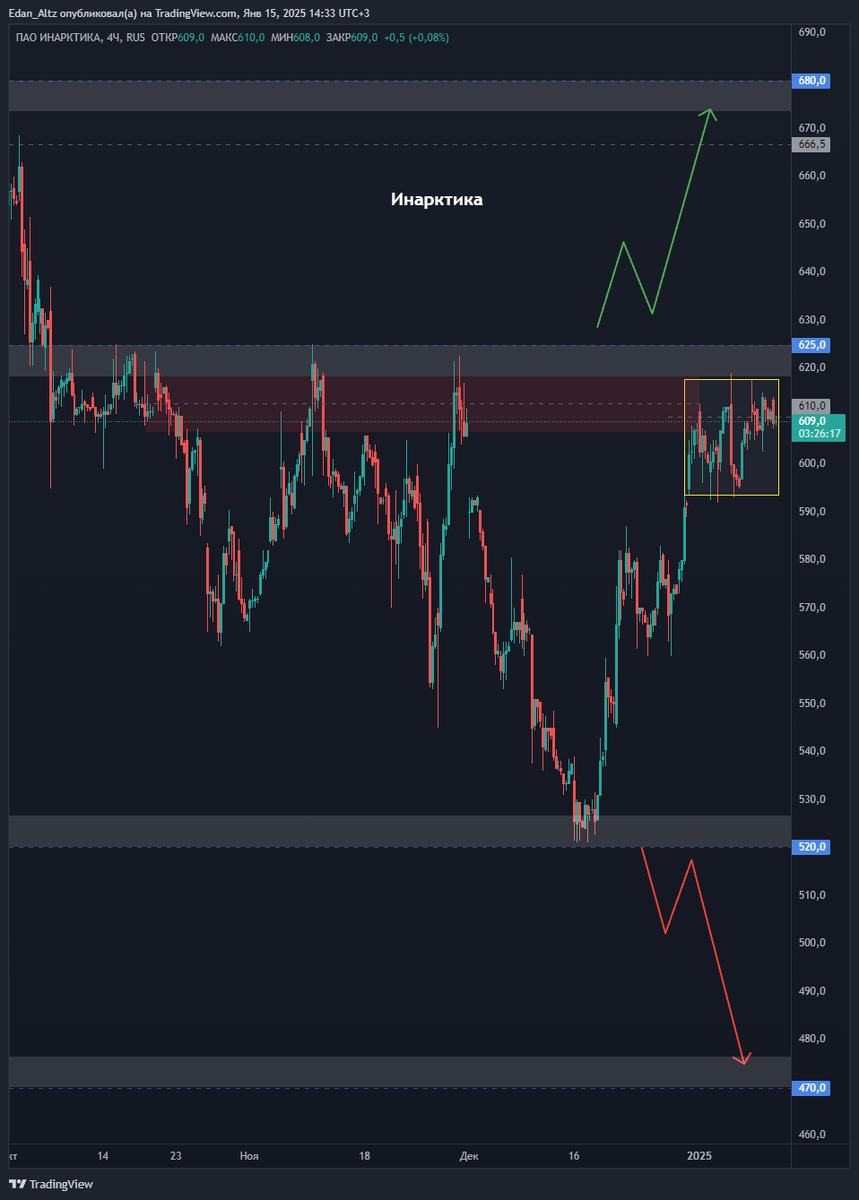Screen dimensions: 859x1200
Task: Click the Инарктика text label on chart
Action: tap(437, 200)
